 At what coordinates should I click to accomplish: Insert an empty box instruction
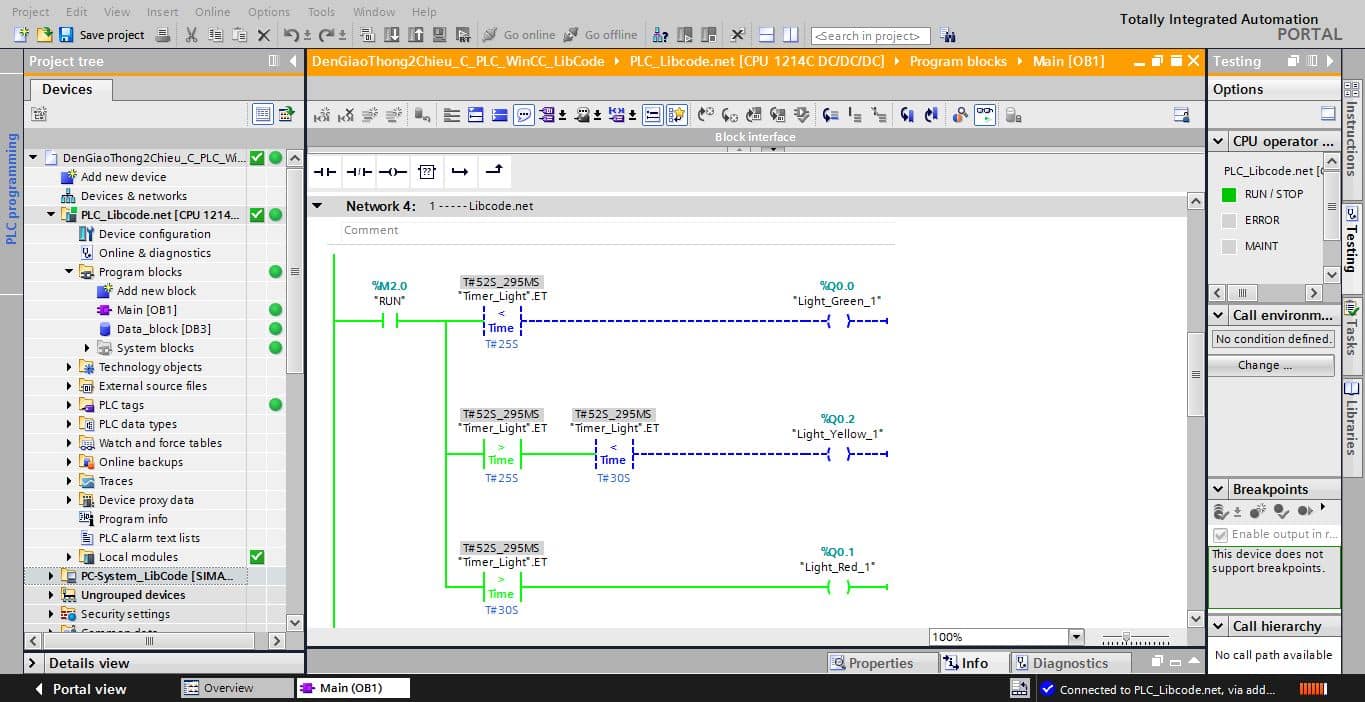tap(427, 172)
